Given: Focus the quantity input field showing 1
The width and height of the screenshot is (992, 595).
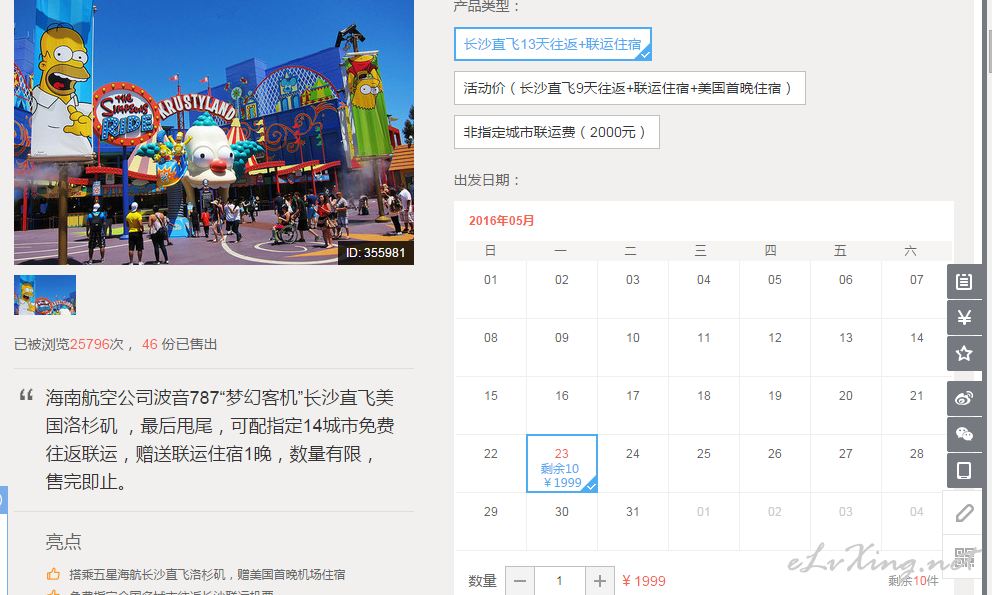Looking at the screenshot, I should [x=560, y=581].
